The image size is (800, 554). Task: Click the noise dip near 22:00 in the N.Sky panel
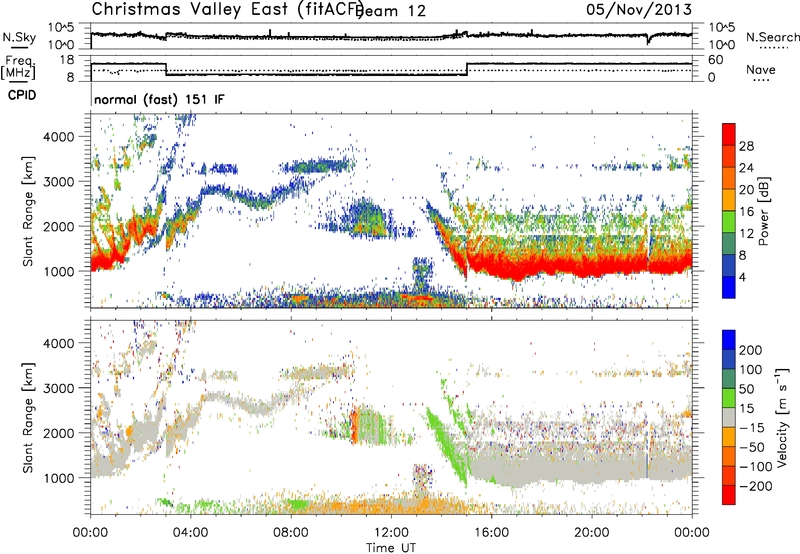point(647,39)
